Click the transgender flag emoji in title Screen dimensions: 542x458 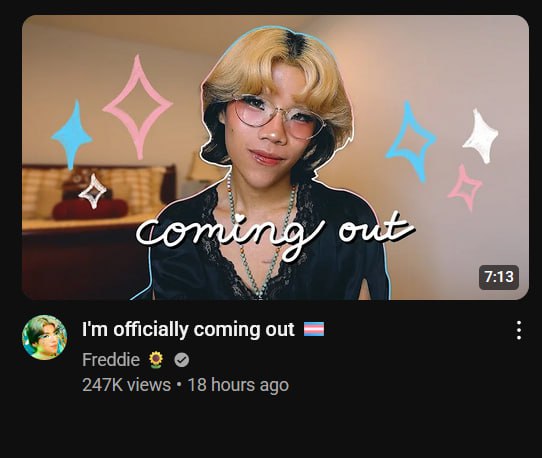314,329
